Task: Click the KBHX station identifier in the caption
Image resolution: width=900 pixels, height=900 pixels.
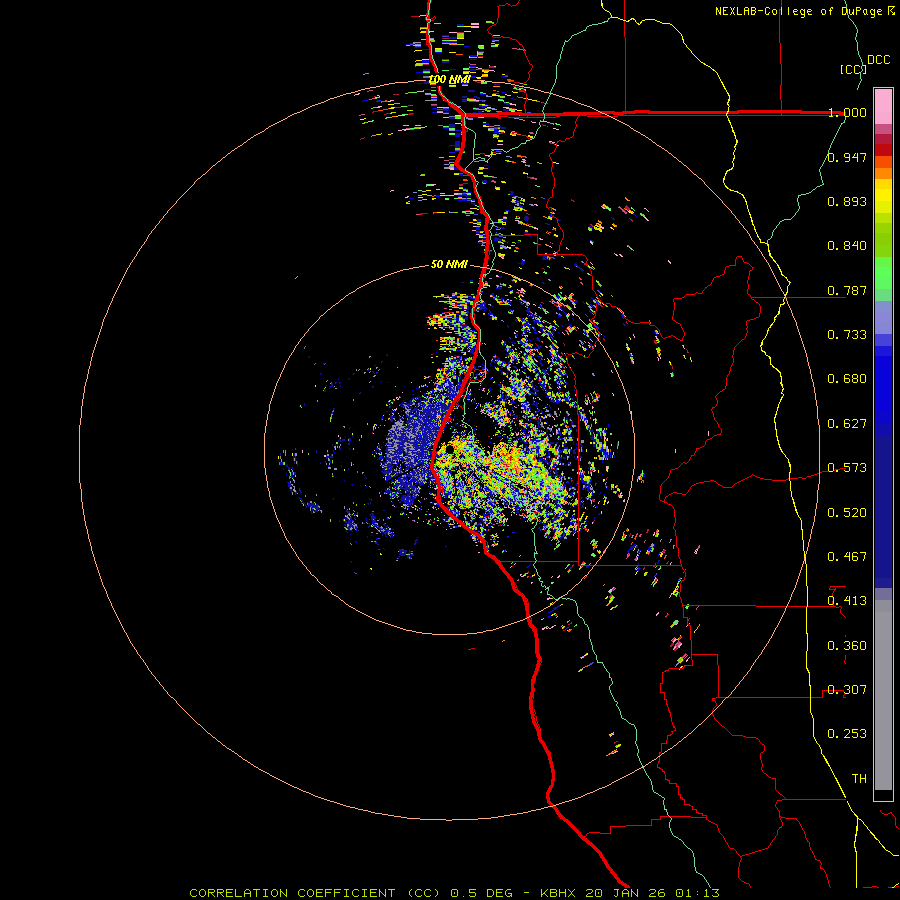Action: click(x=560, y=893)
